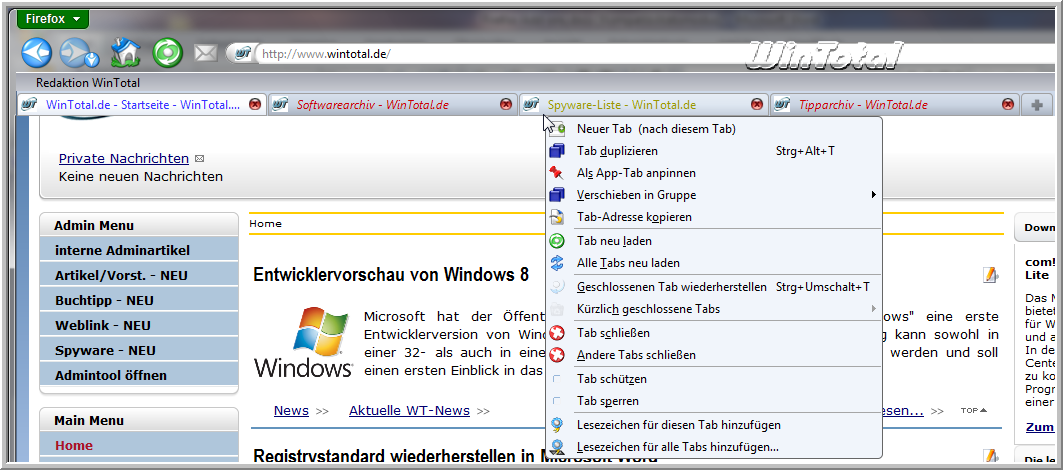Click the Lesezeichen für alle Tabs icon
1063x470 pixels.
pos(557,447)
